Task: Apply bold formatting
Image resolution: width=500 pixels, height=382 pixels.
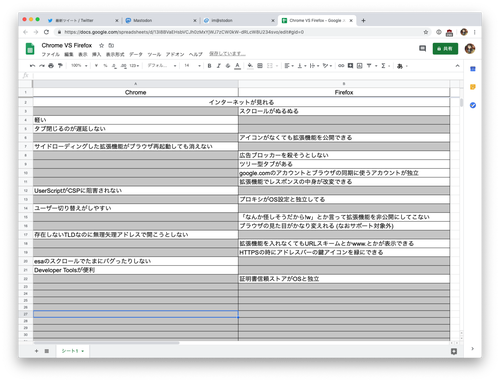Action: tap(209, 66)
